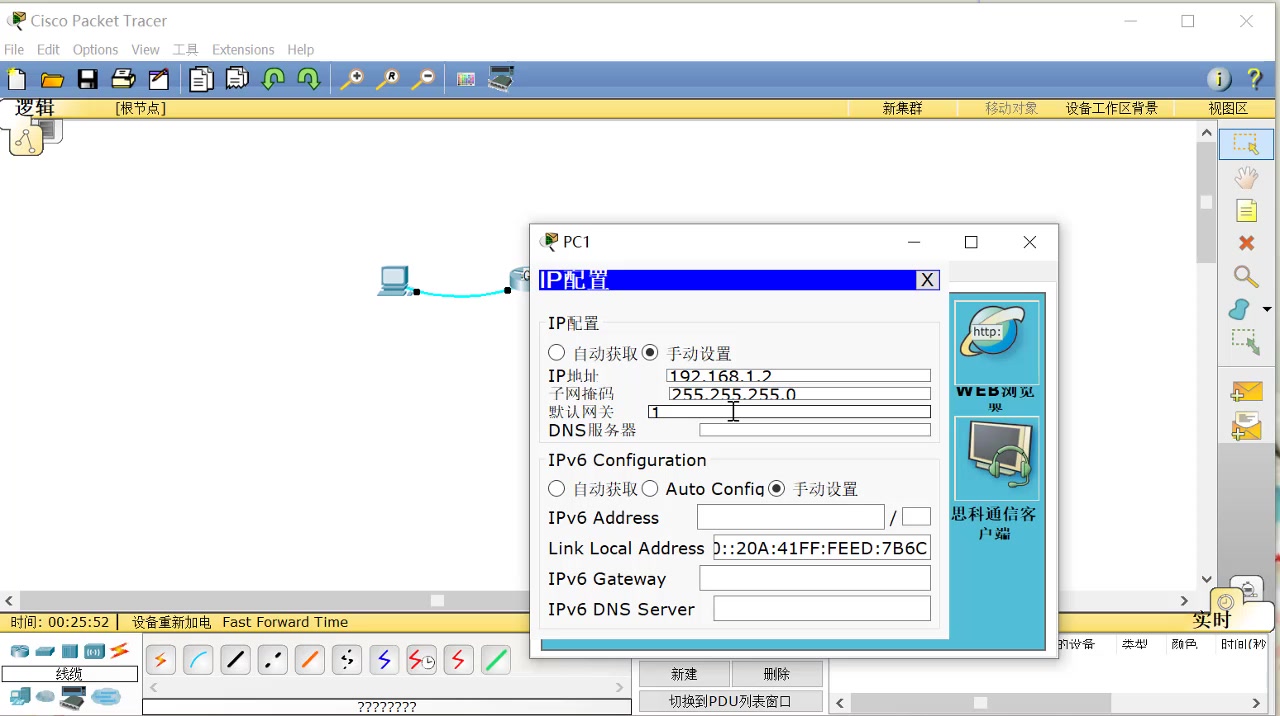
Task: Choose the red serial DTE cable
Action: pos(458,660)
